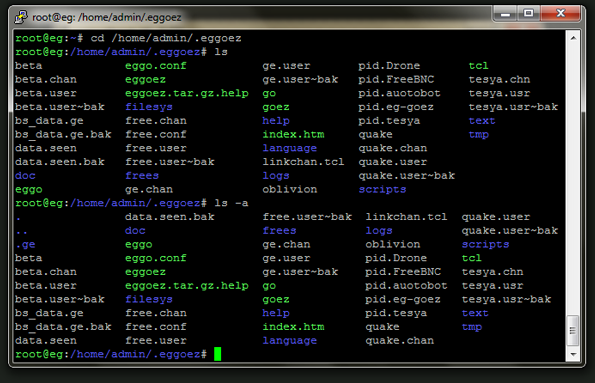Click 'language' in the first ls output
This screenshot has width=595, height=383.
(x=290, y=148)
